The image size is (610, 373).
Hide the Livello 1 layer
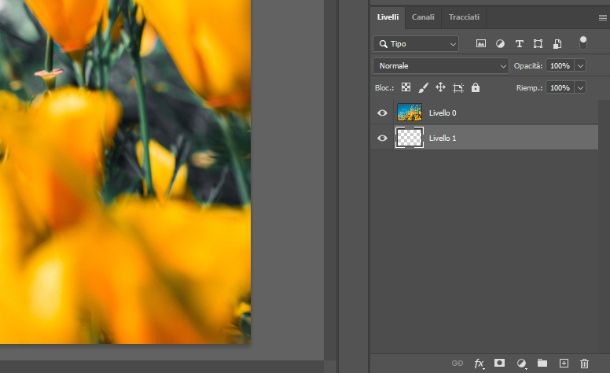tap(382, 138)
